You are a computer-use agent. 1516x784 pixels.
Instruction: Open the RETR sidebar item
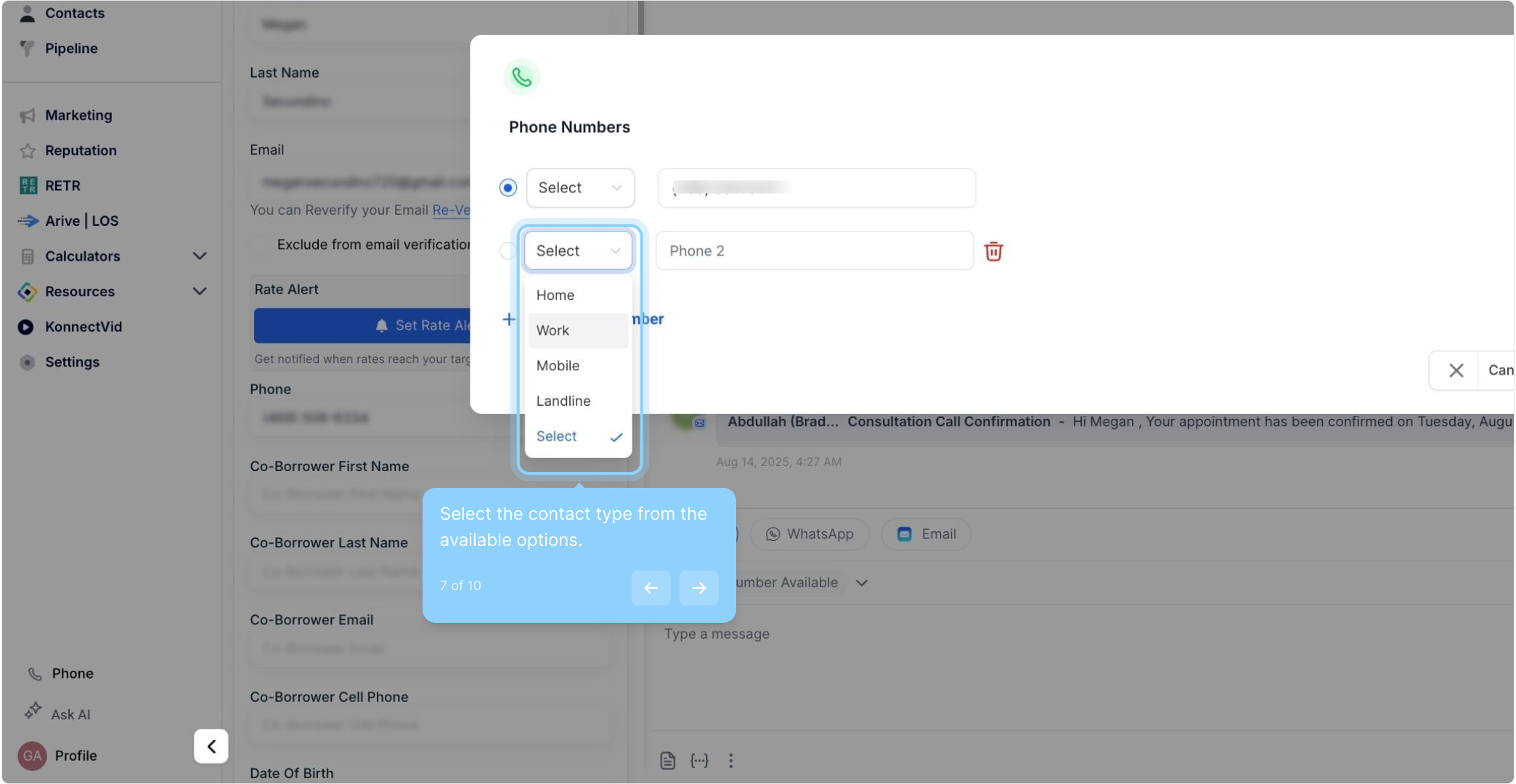(x=62, y=186)
